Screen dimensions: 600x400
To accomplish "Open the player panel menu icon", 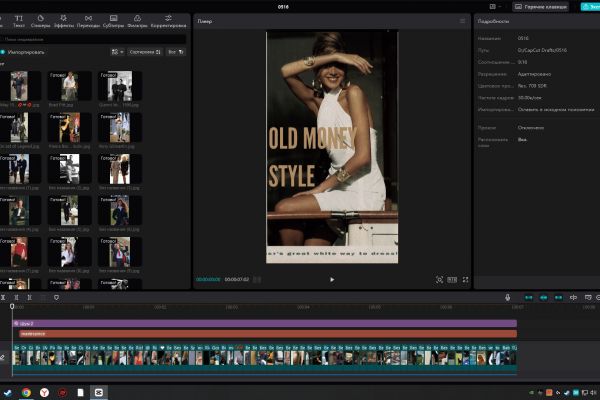I will pyautogui.click(x=462, y=21).
